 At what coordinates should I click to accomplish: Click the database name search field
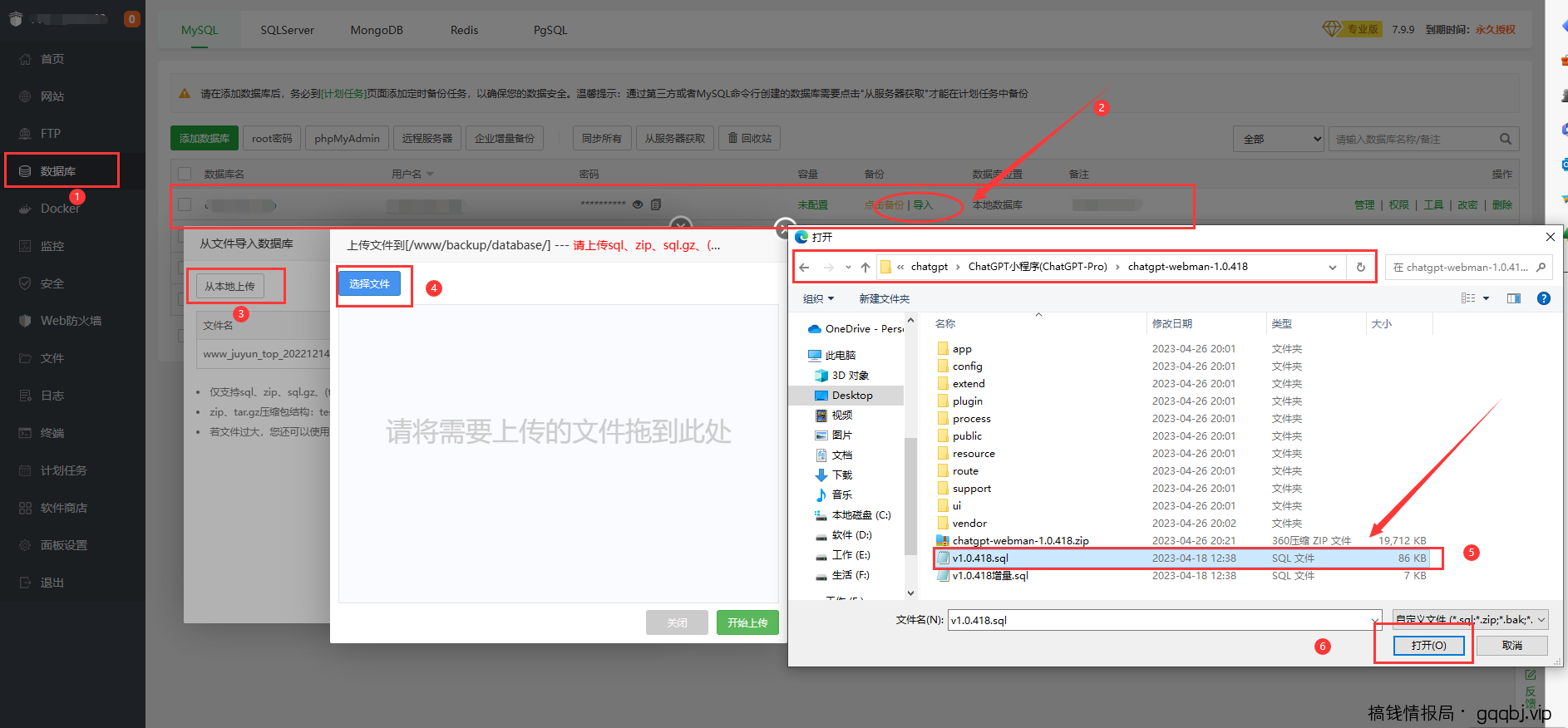coord(1413,139)
